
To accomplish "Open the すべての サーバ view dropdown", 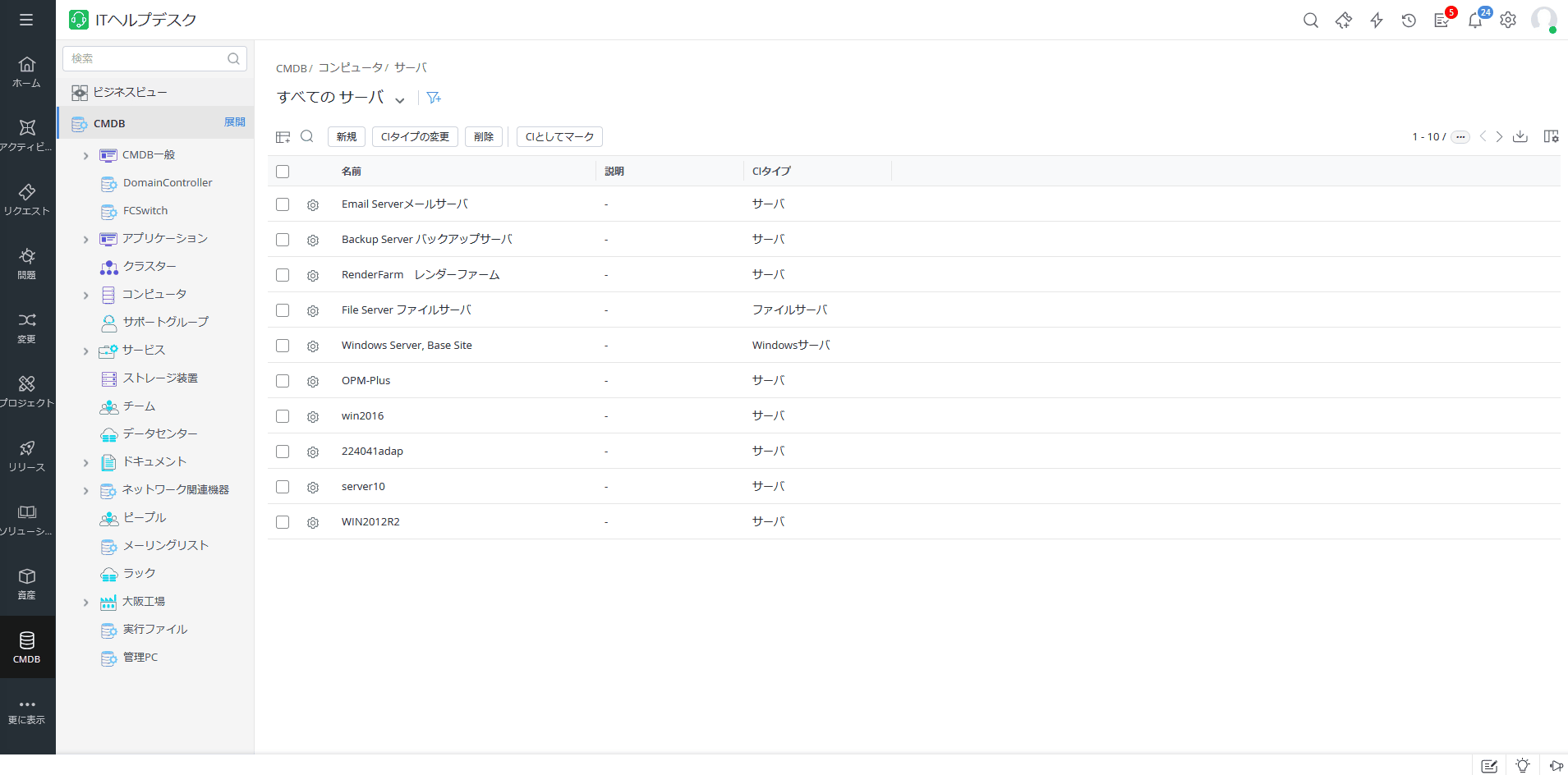I will coord(399,99).
